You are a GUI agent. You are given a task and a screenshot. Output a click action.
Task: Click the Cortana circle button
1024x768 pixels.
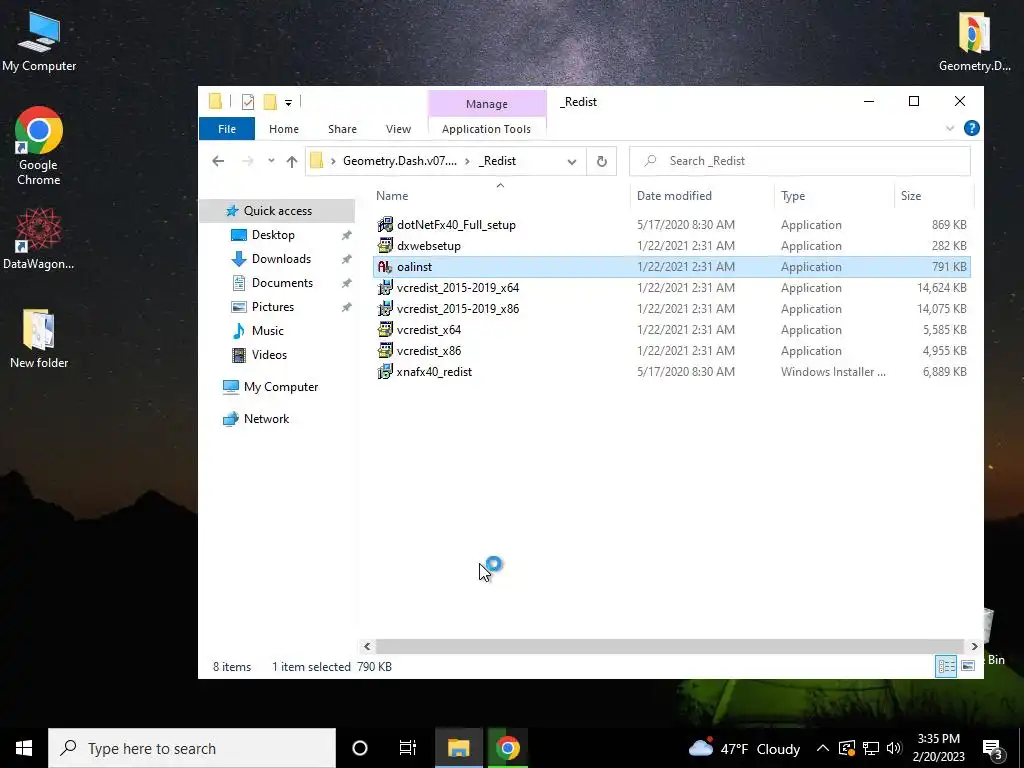click(360, 748)
